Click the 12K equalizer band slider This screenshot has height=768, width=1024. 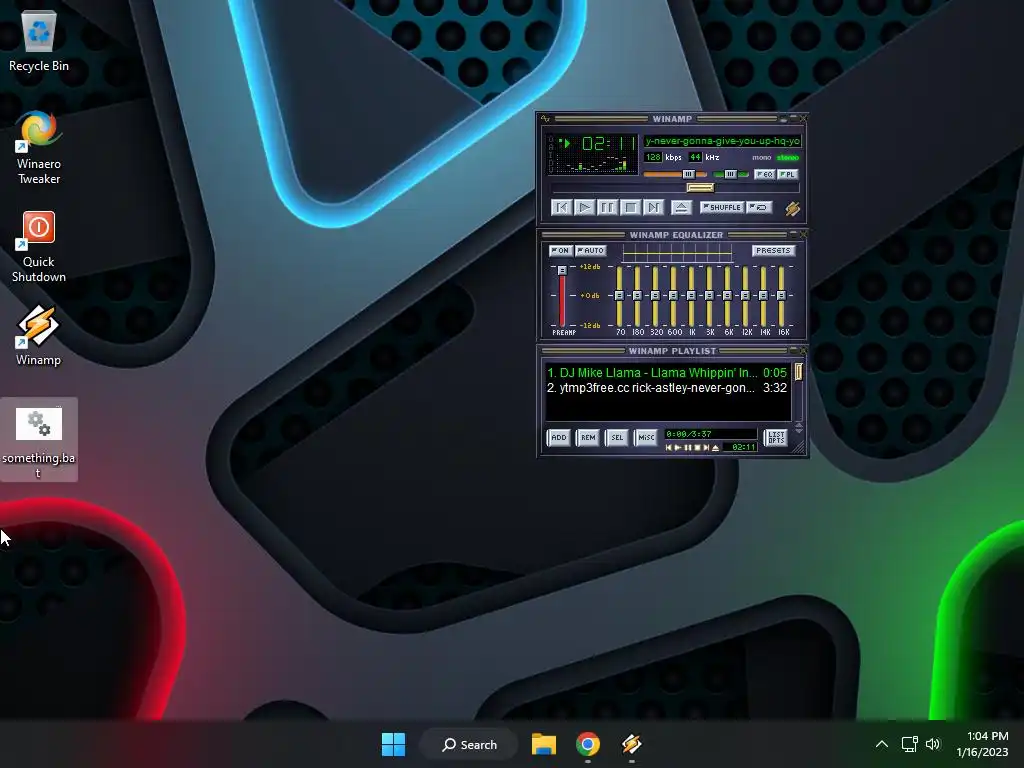745,296
